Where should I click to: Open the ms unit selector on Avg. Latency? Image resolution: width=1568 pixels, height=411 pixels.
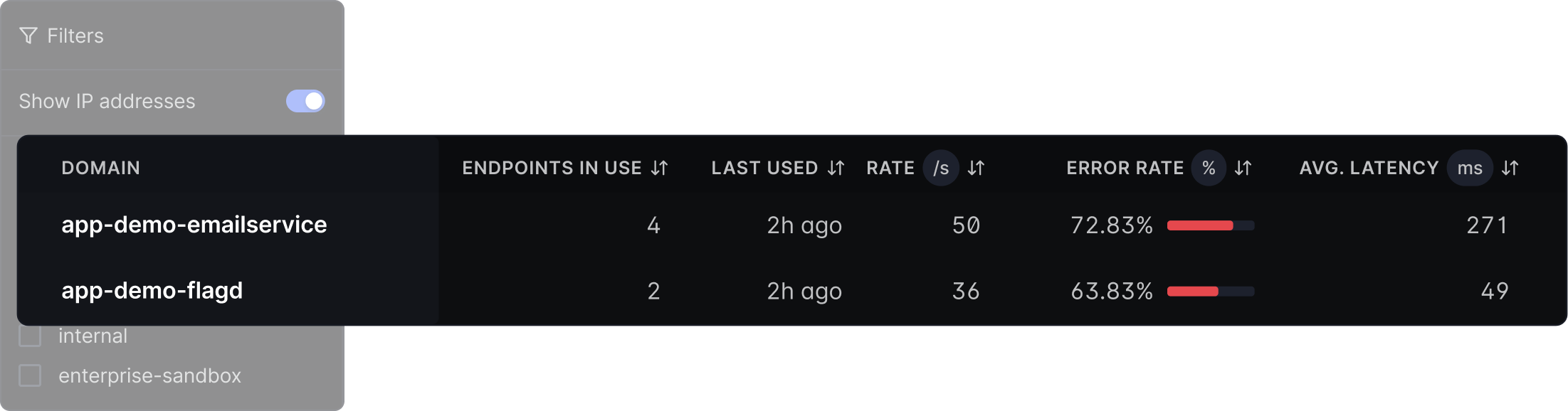[x=1469, y=168]
